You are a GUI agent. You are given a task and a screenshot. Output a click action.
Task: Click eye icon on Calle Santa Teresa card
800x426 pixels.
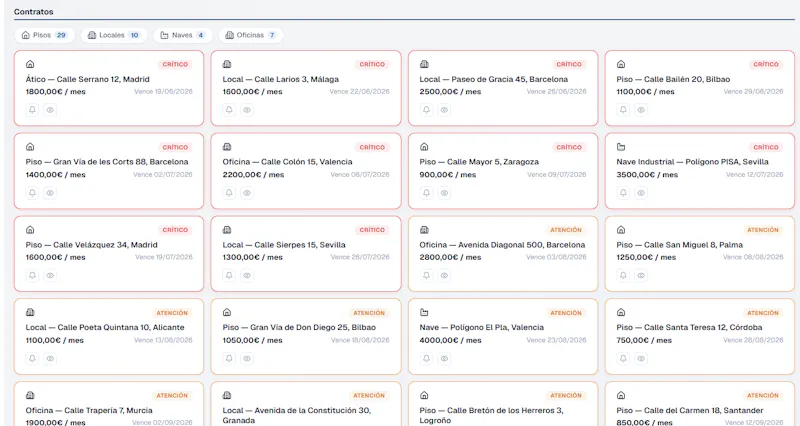click(641, 359)
